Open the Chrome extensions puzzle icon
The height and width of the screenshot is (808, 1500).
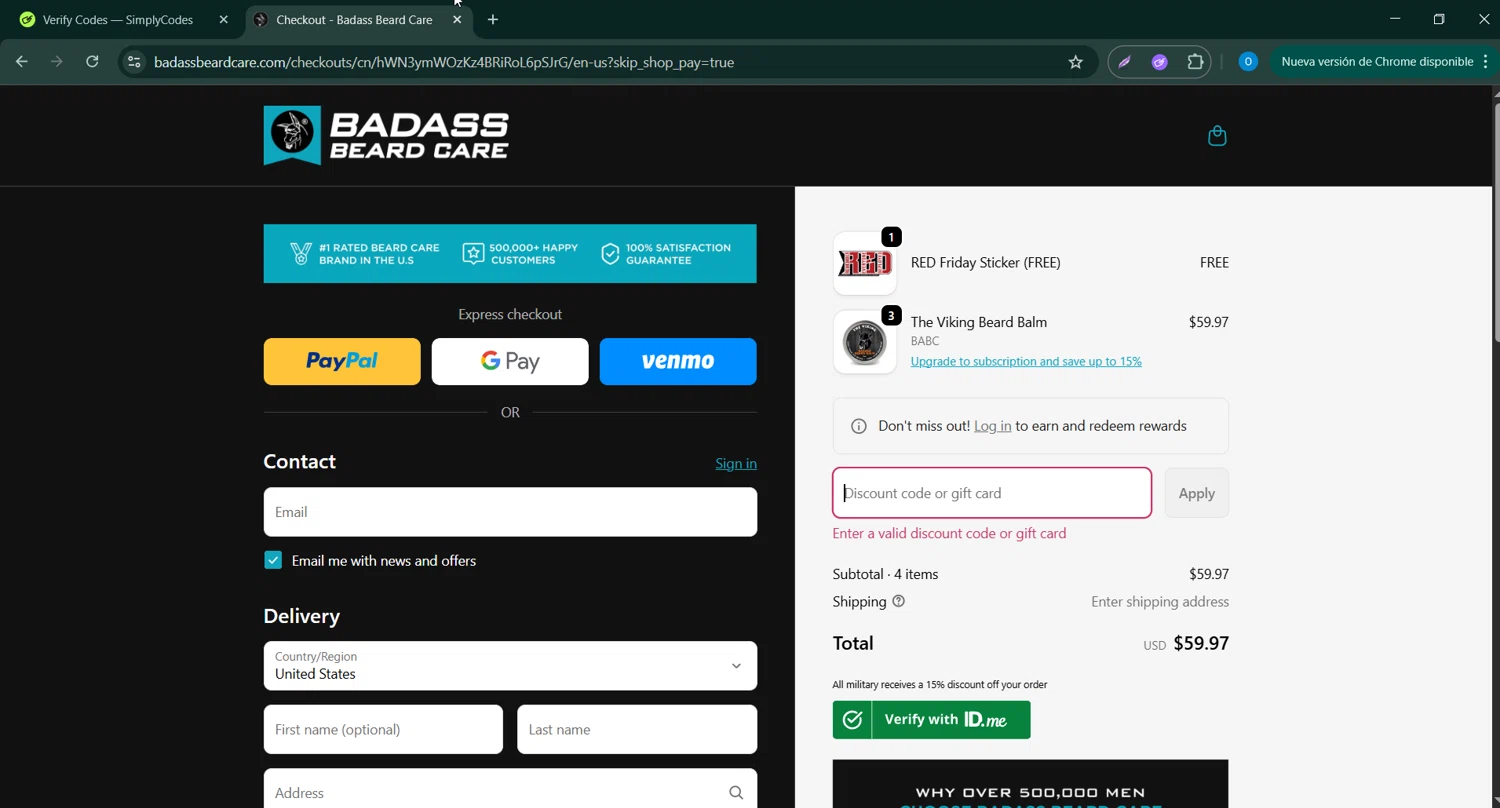[x=1195, y=62]
